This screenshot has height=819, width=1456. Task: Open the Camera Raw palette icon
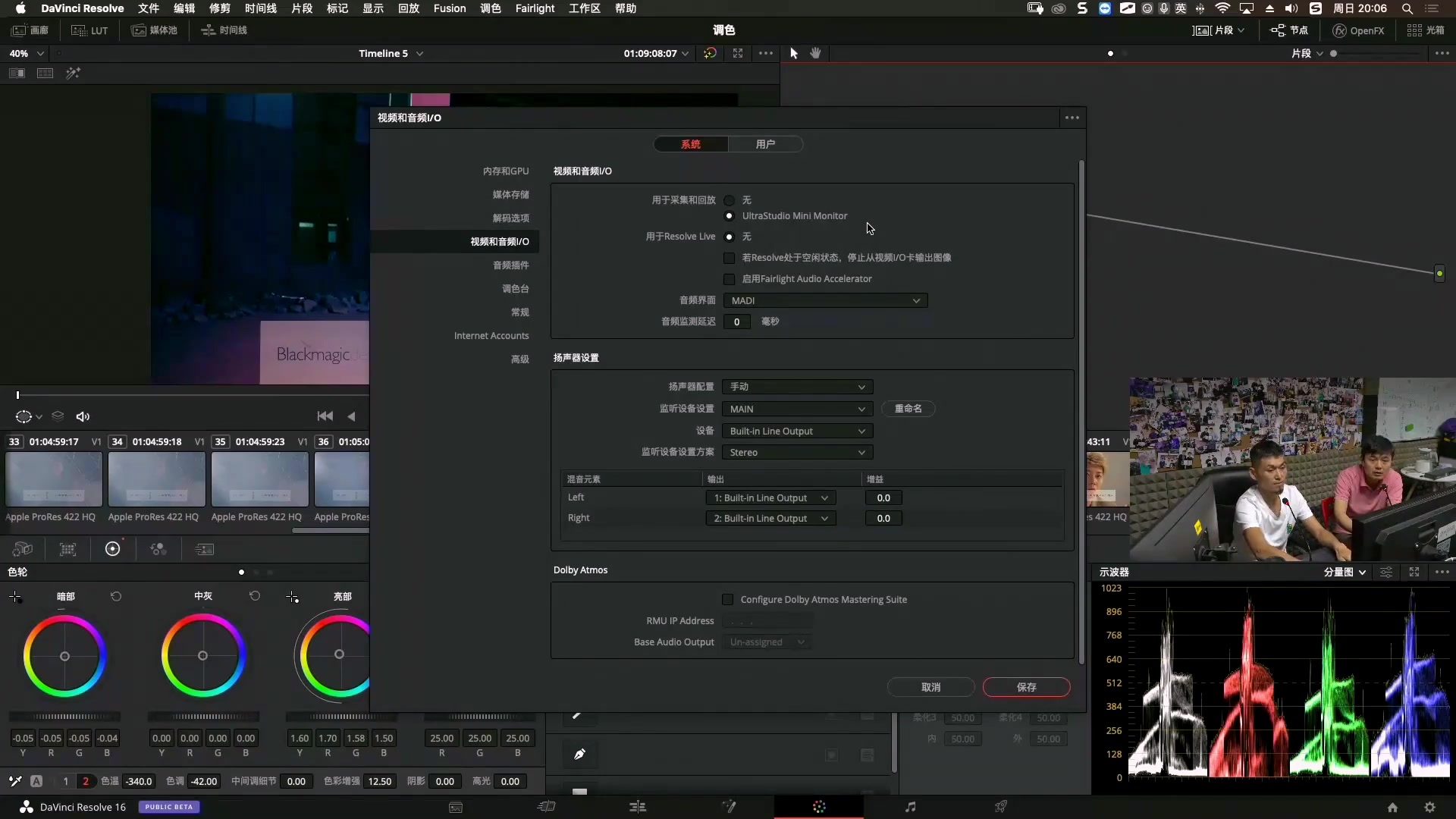pos(23,549)
